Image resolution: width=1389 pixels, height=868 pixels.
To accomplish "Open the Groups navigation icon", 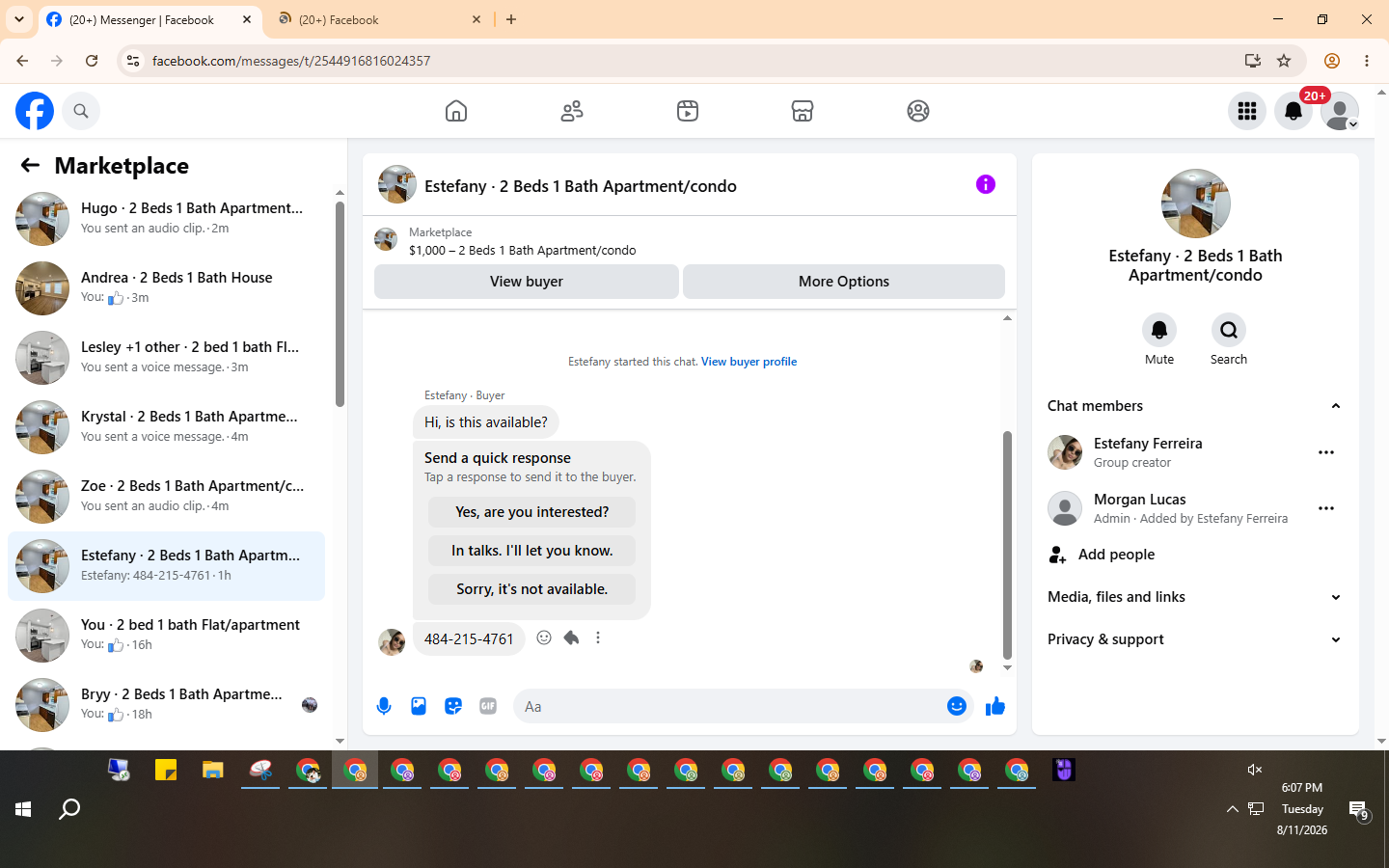I will tap(918, 111).
